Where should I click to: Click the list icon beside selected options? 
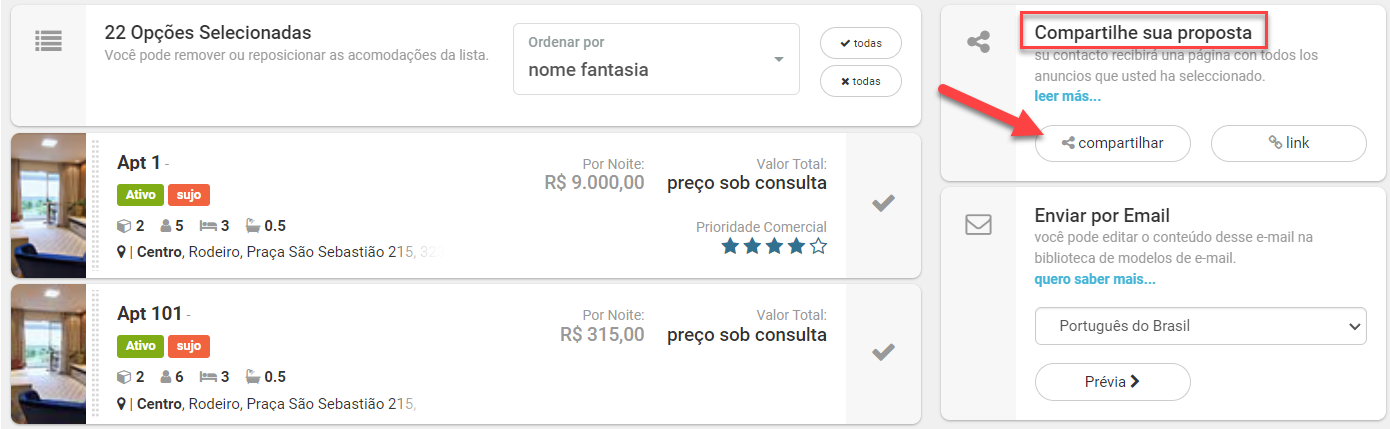coord(48,41)
